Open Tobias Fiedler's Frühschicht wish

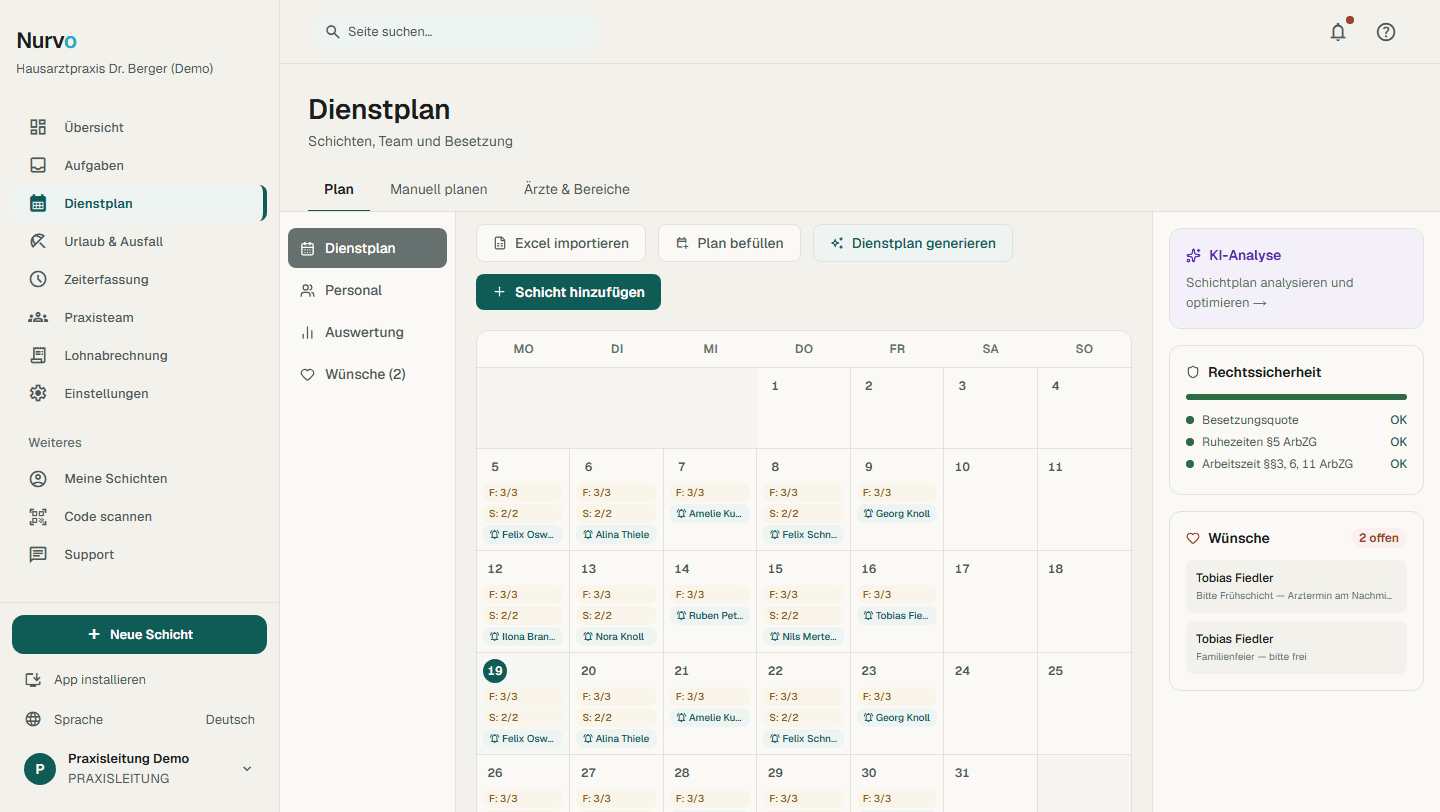click(1296, 587)
